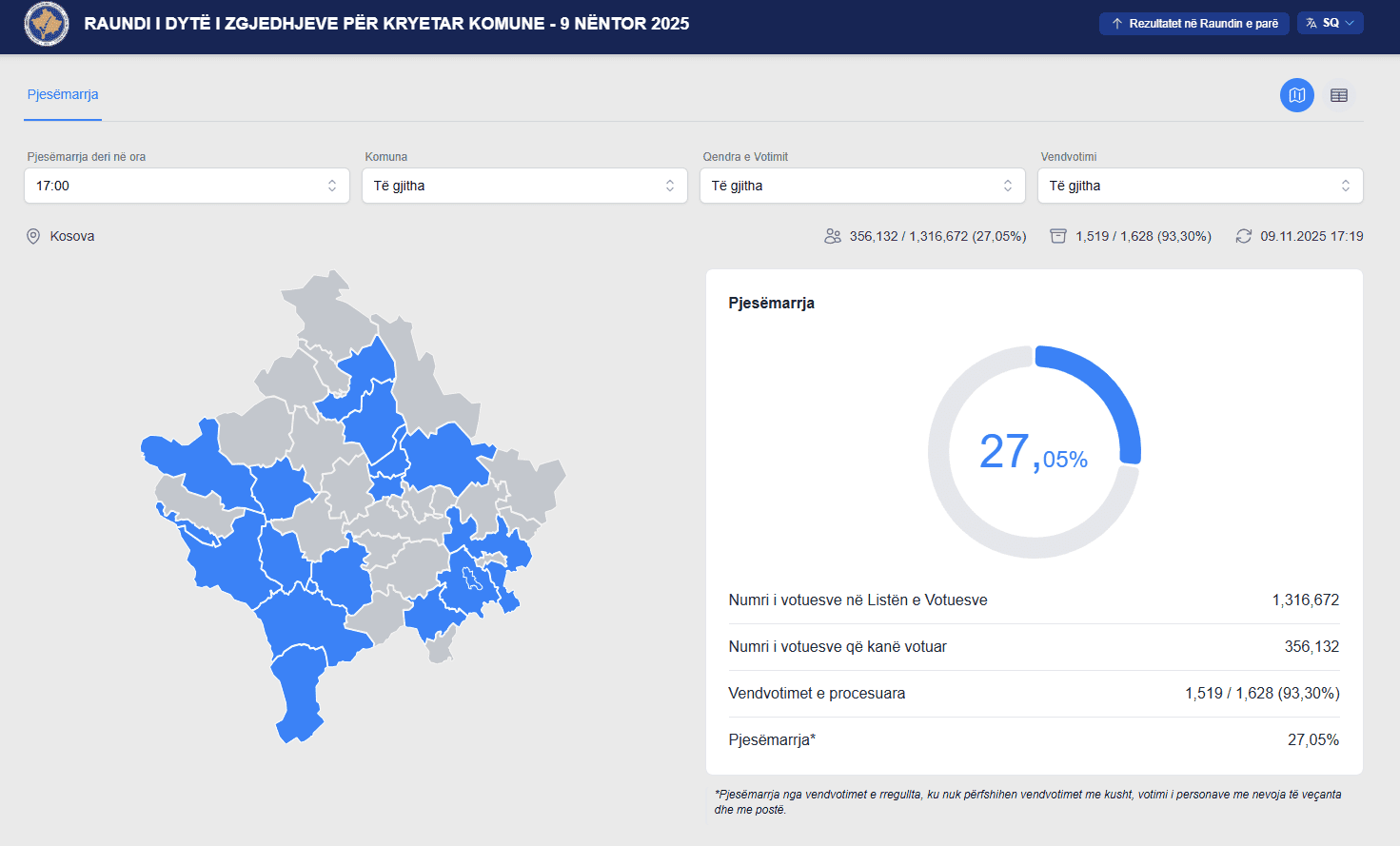Switch to map view
The image size is (1400, 846).
tap(1296, 95)
